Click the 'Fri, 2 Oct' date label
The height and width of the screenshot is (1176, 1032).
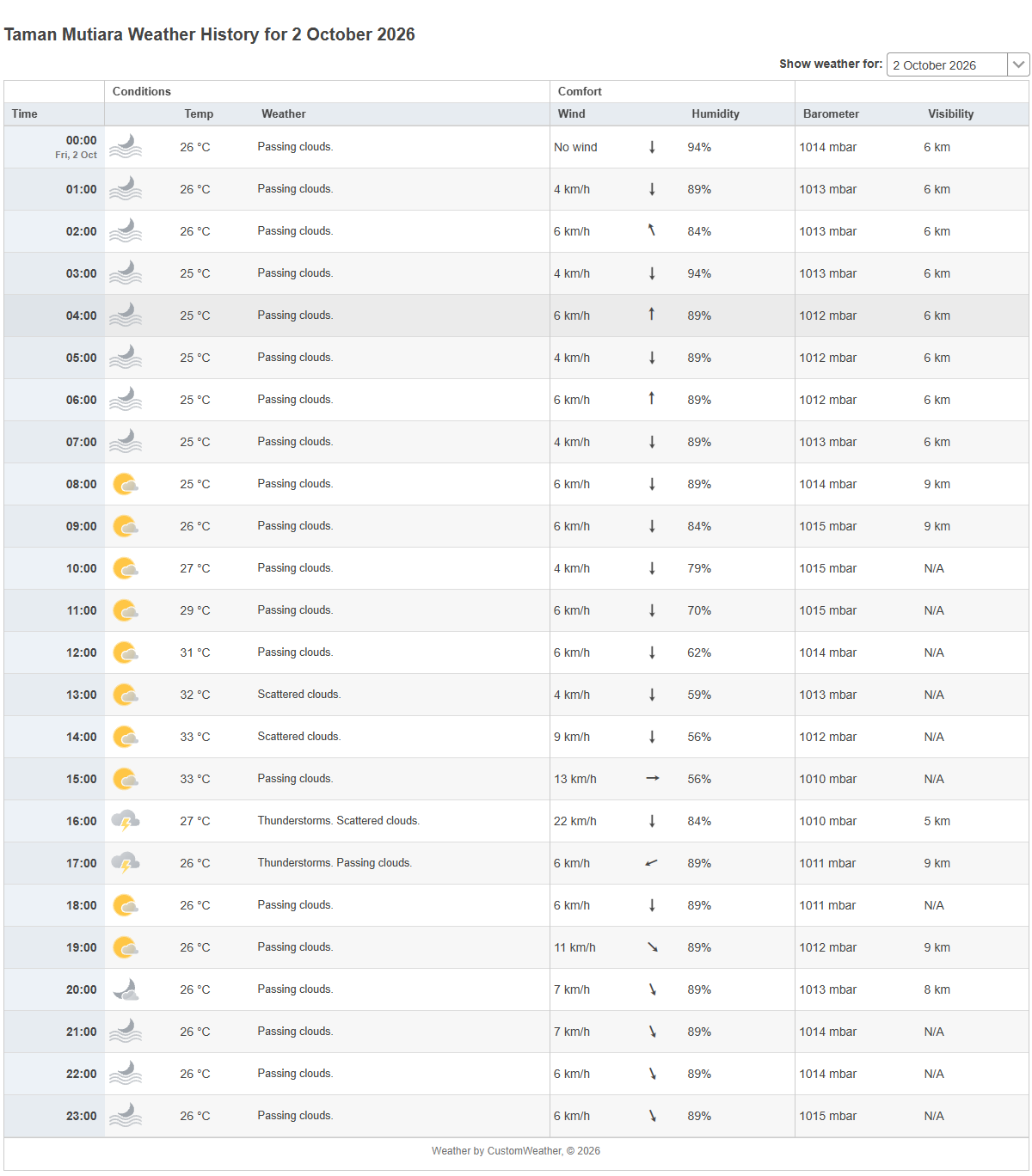[77, 155]
